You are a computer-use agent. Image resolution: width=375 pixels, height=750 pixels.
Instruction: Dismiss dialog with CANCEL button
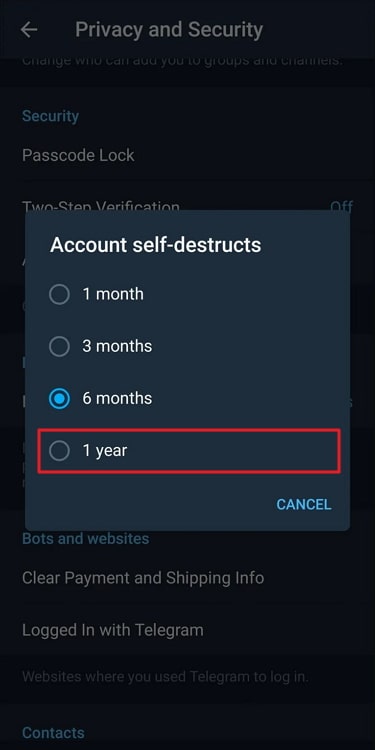pyautogui.click(x=304, y=504)
